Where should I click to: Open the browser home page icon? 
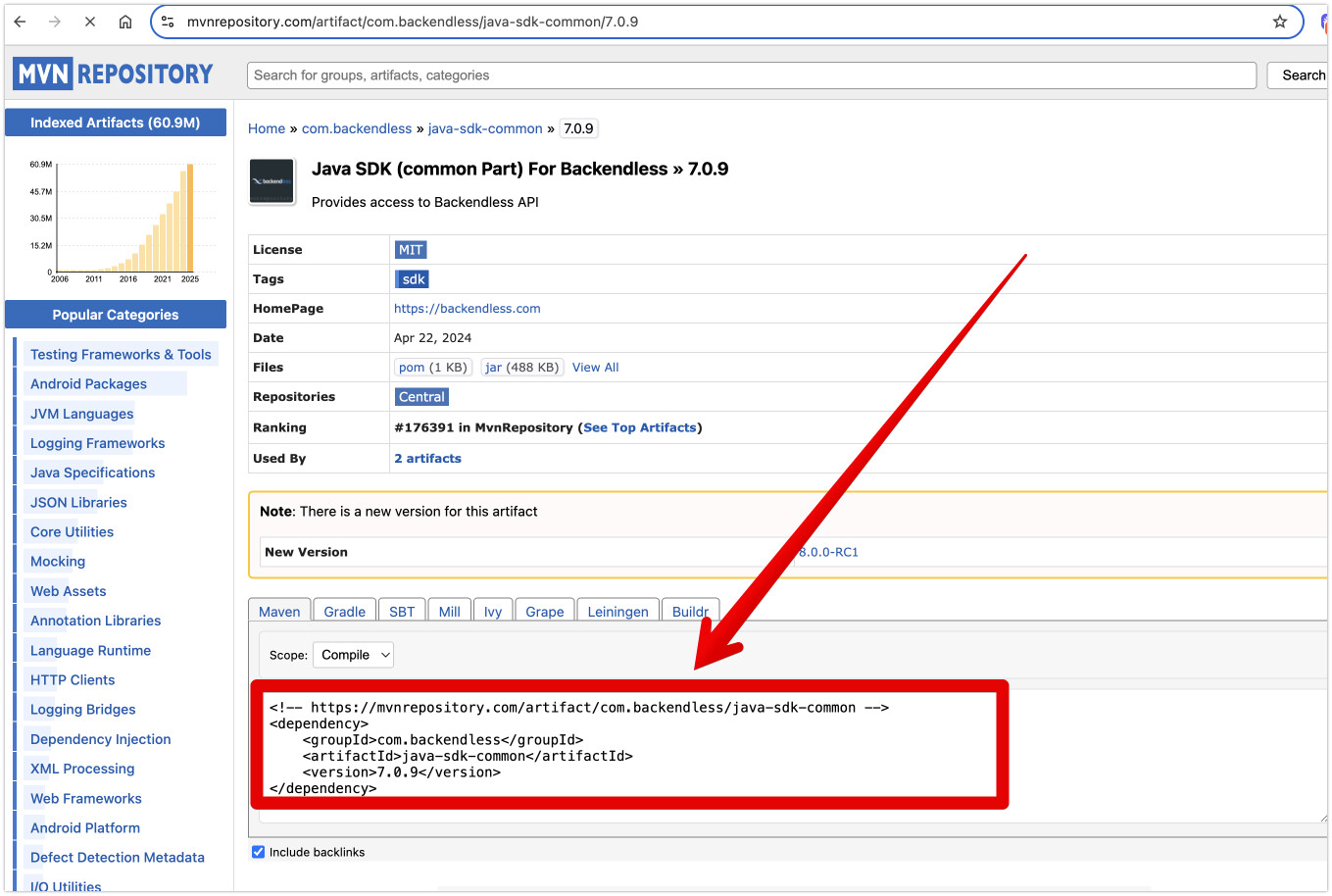[x=125, y=22]
